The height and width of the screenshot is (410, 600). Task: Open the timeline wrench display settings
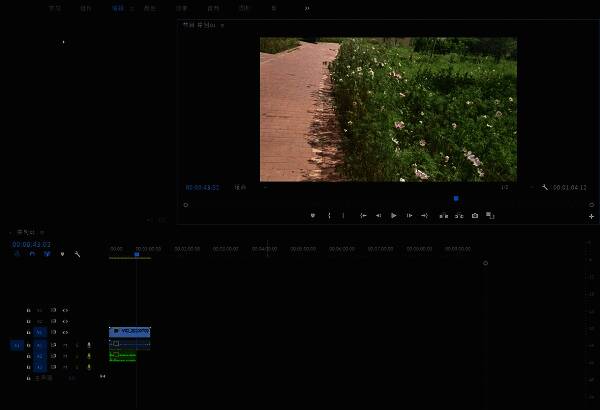[x=77, y=254]
